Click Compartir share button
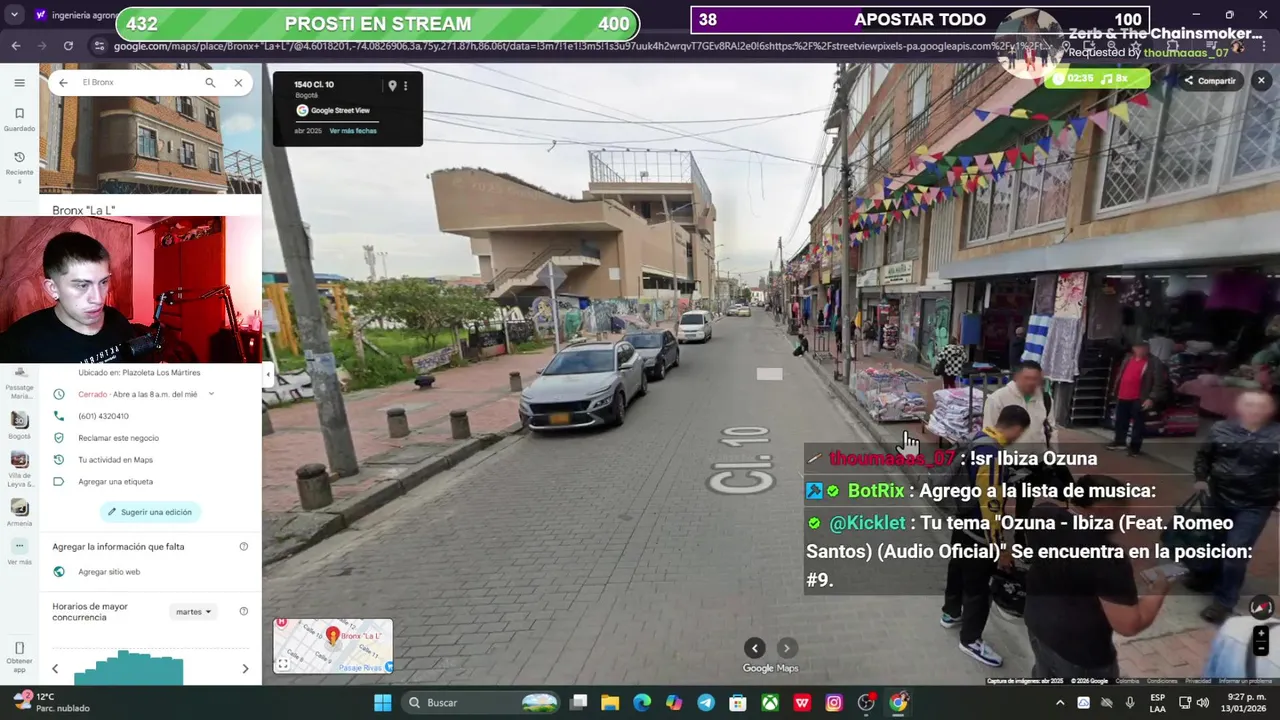The width and height of the screenshot is (1280, 720). click(x=1210, y=80)
